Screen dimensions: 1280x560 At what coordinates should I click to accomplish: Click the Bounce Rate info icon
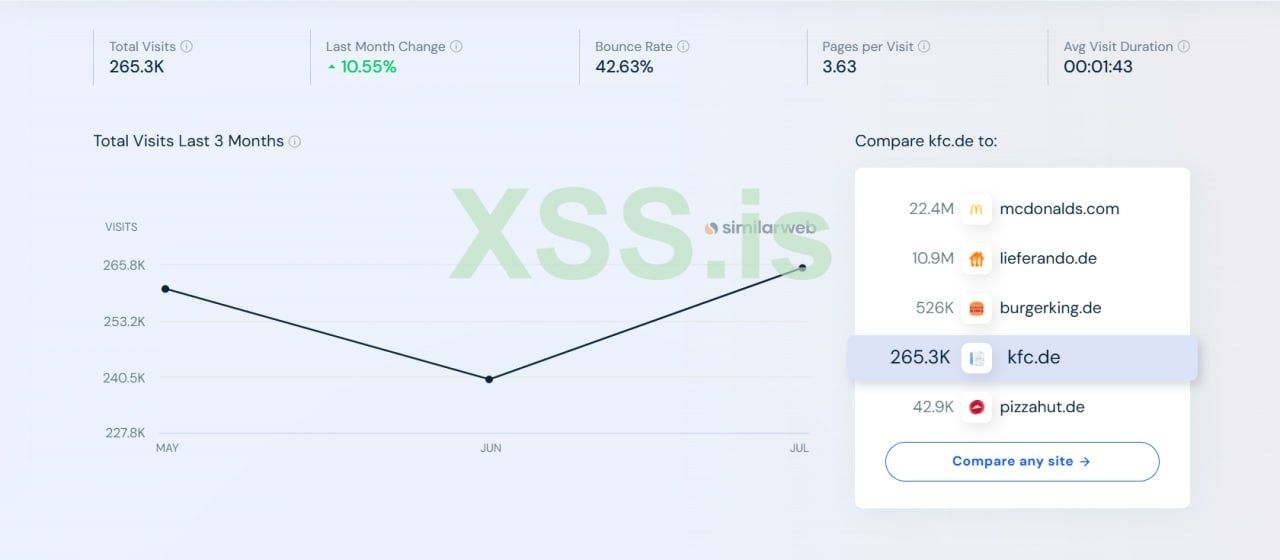(683, 47)
